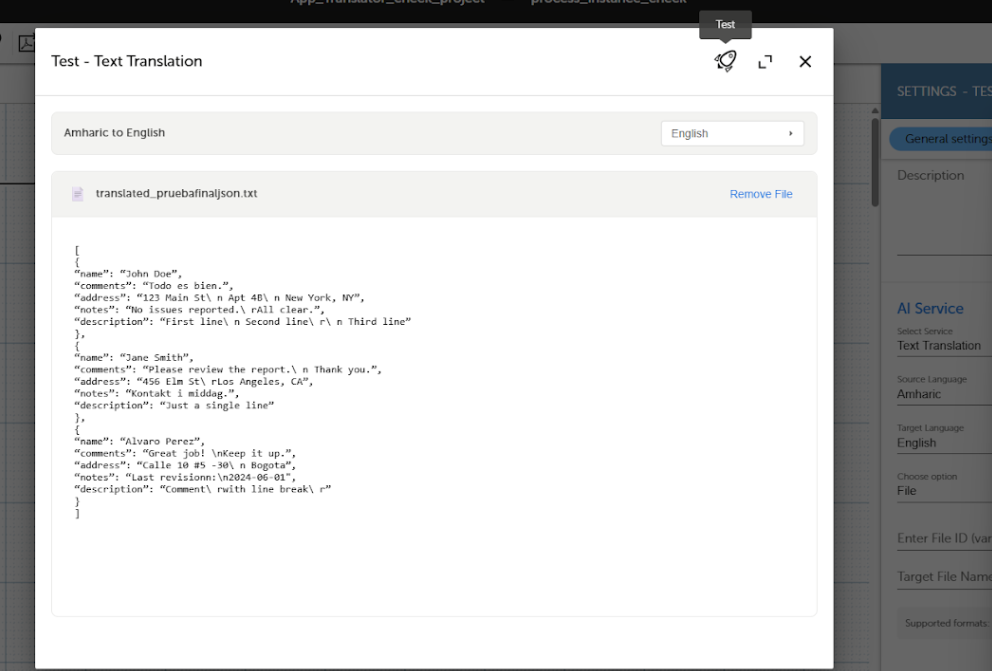Click the "notes": "Kontakt i middag." line
992x671 pixels.
pos(157,393)
